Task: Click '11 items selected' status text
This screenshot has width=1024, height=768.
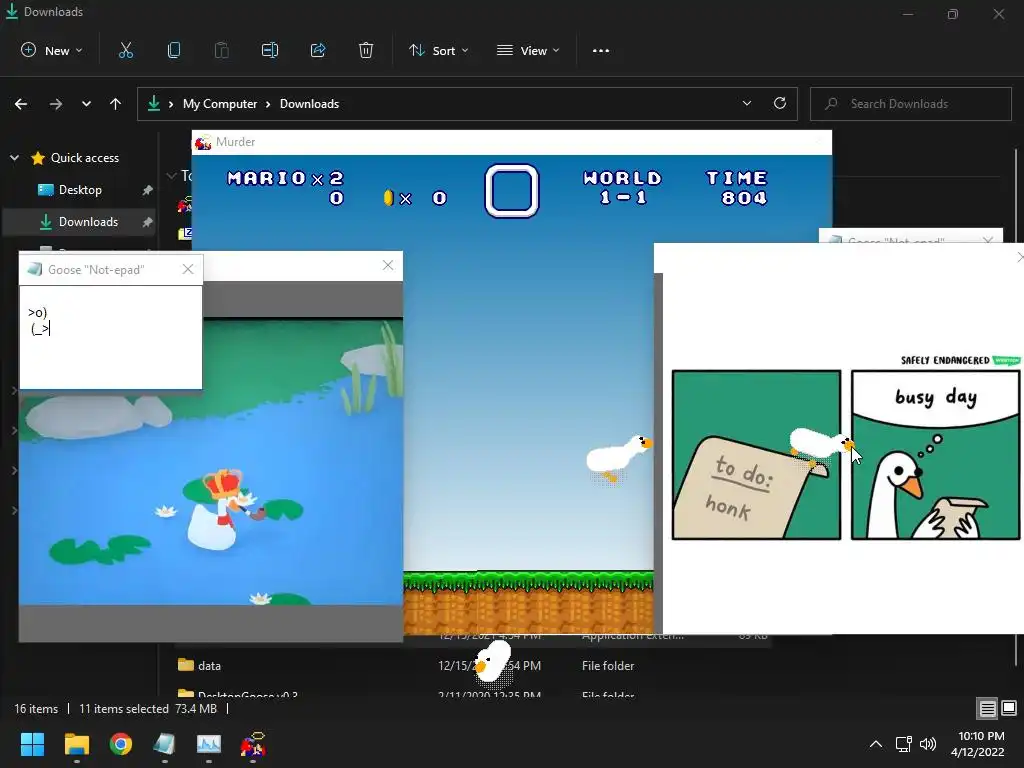Action: point(124,709)
